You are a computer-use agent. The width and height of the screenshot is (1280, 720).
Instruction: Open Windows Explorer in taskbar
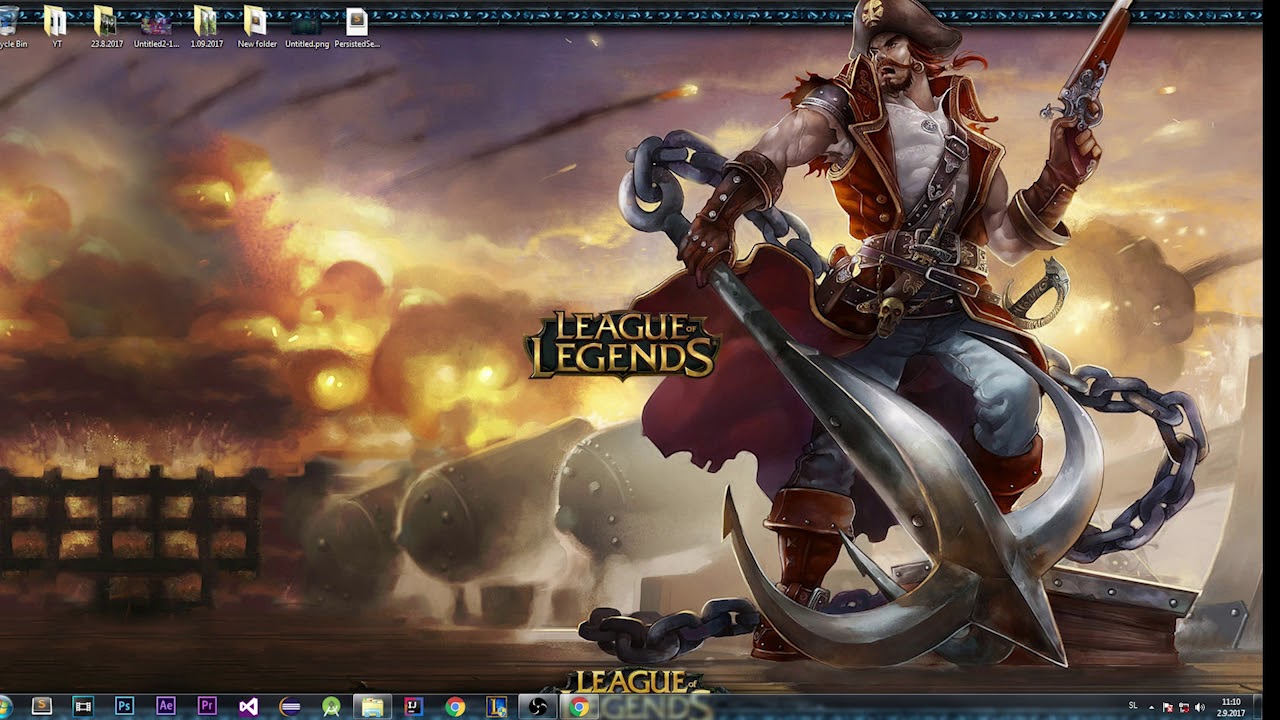click(x=372, y=706)
